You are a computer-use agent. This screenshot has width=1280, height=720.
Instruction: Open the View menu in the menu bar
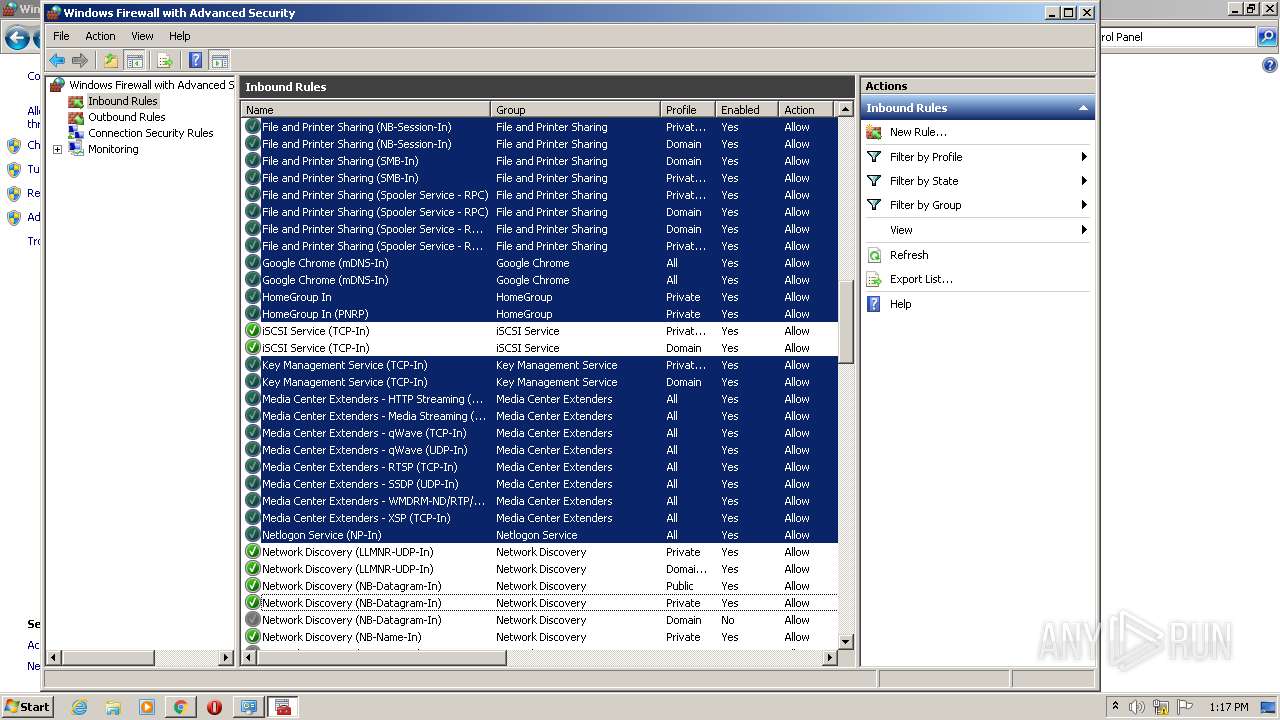click(142, 36)
